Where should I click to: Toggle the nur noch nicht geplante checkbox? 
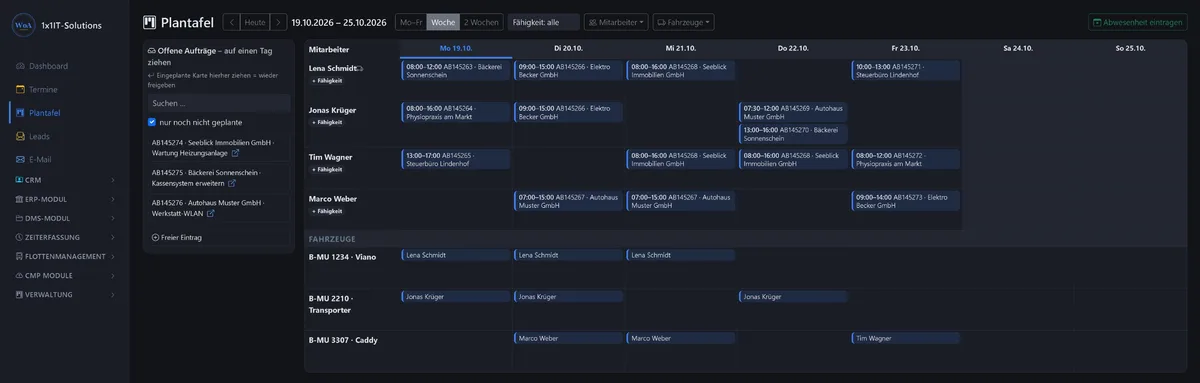(152, 122)
